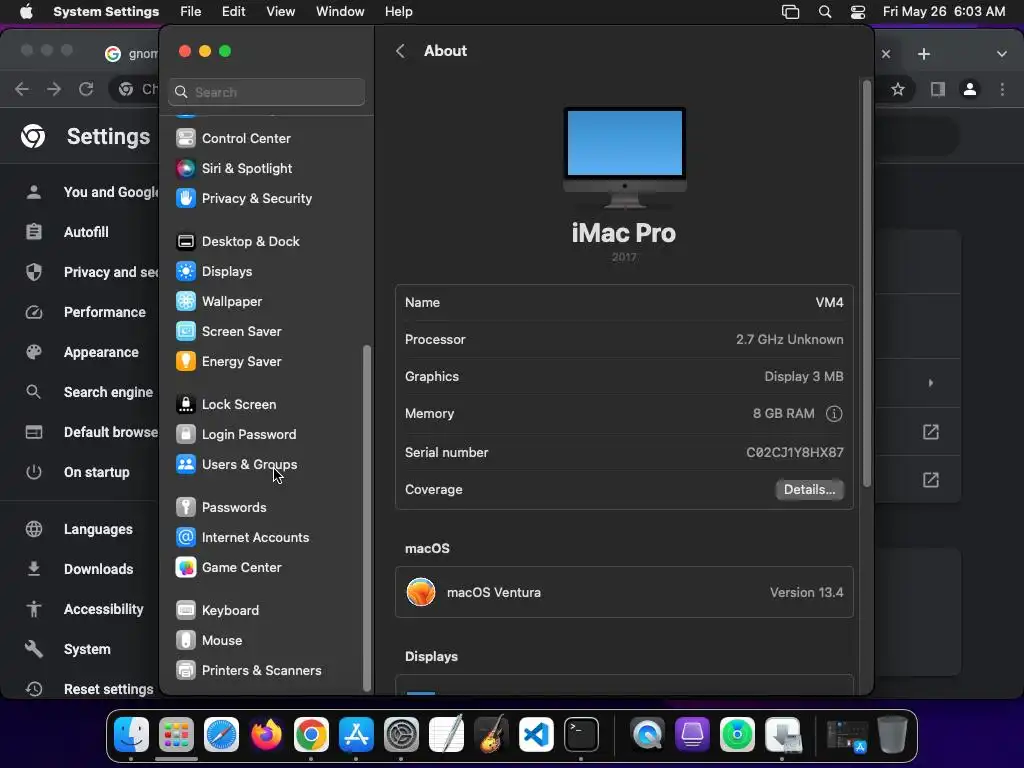Open the Help menu
The image size is (1024, 768).
(x=398, y=12)
